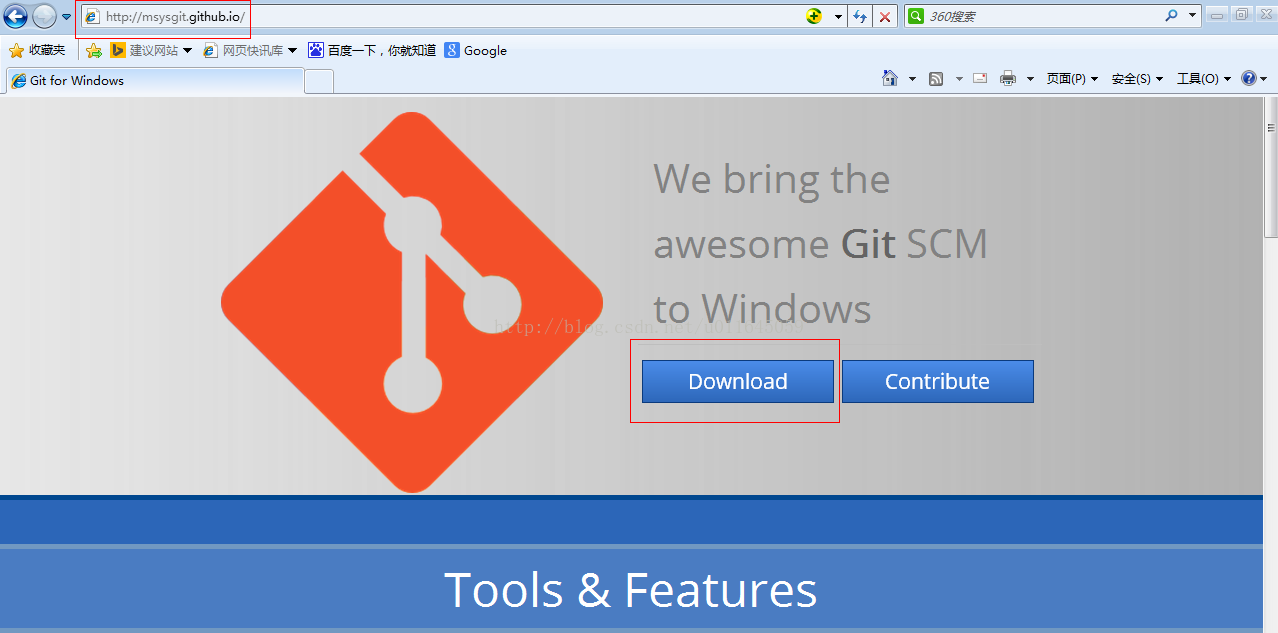The image size is (1278, 633).
Task: Click the Refresh page icon
Action: point(860,16)
